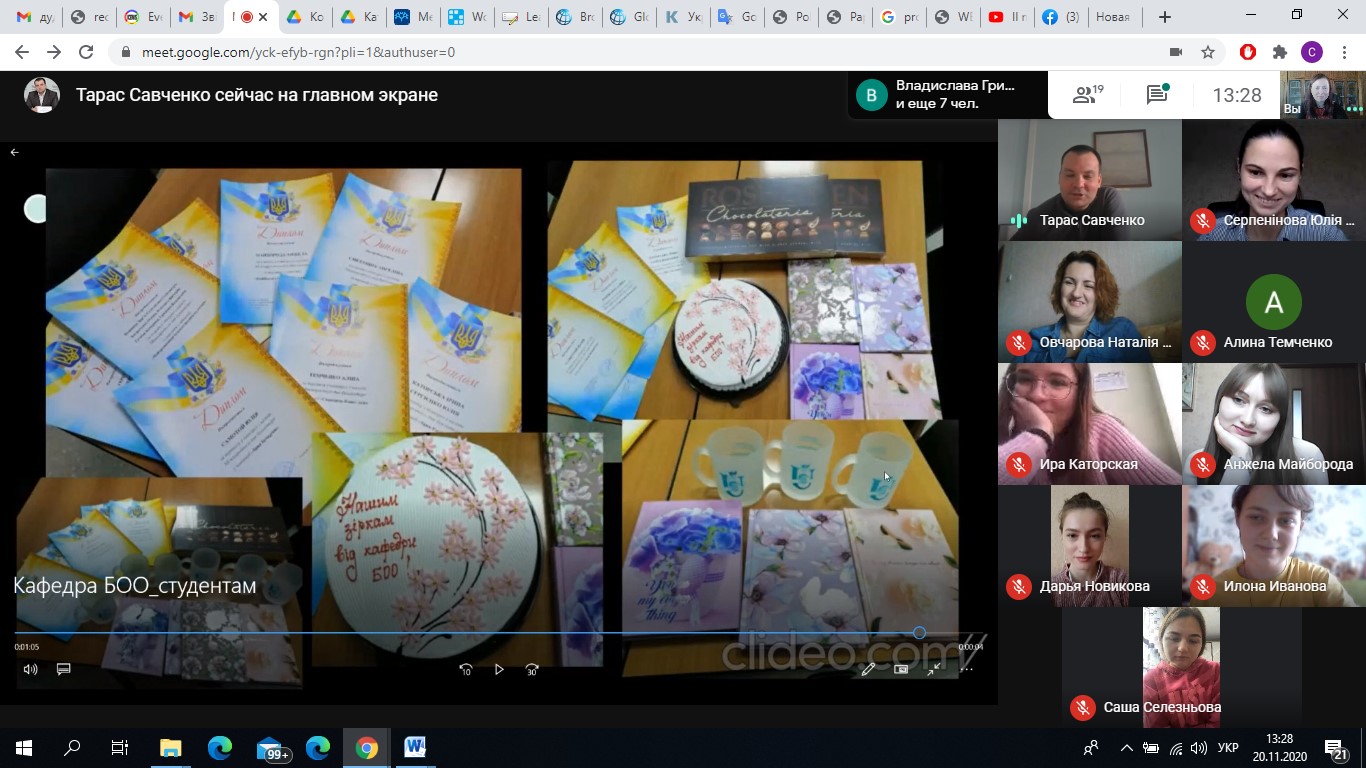The image size is (1366, 768).
Task: Switch video player to mini view
Action: [x=901, y=669]
